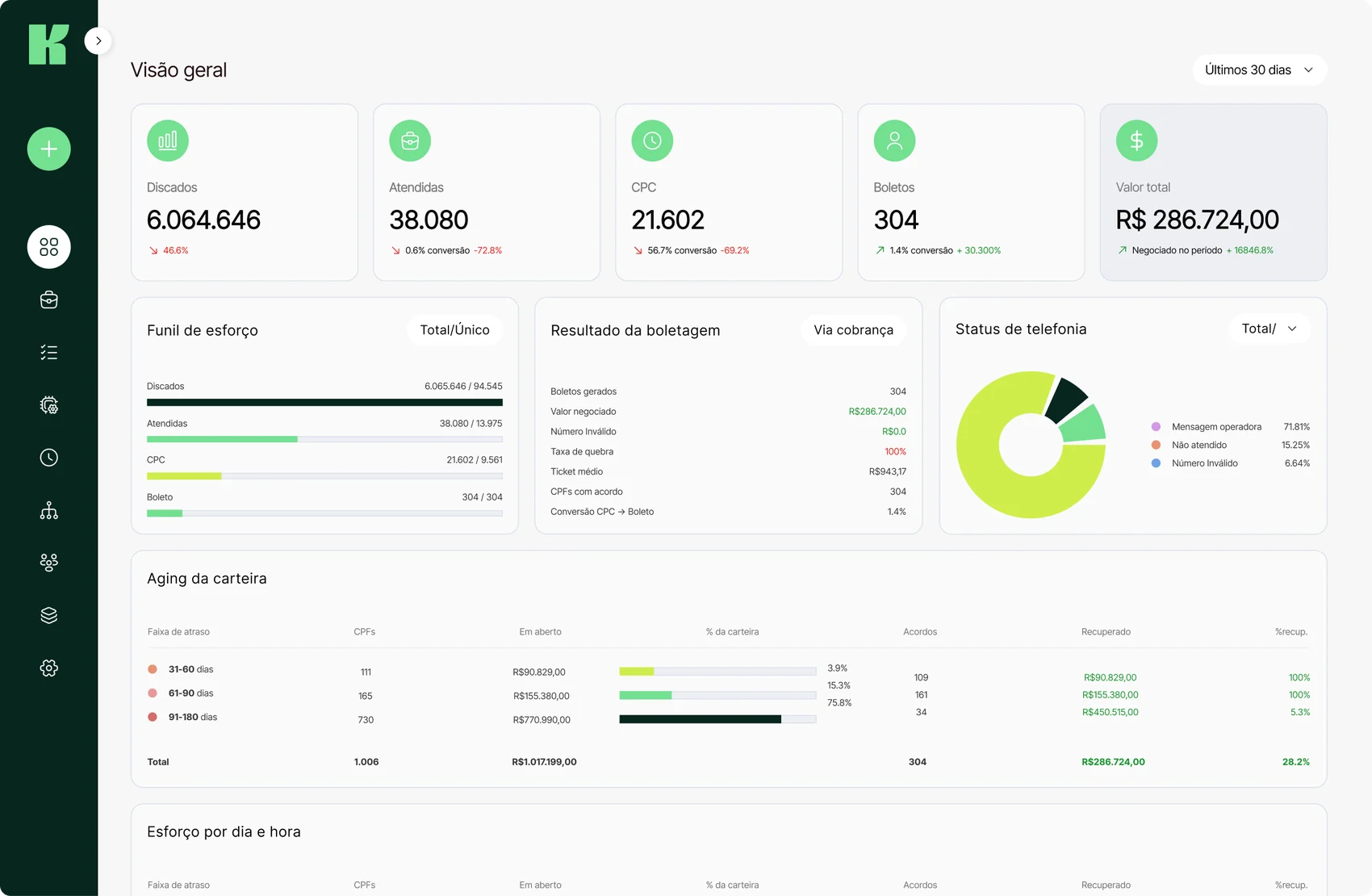Click the clock icon on the CPC card
The image size is (1372, 896).
coord(652,140)
